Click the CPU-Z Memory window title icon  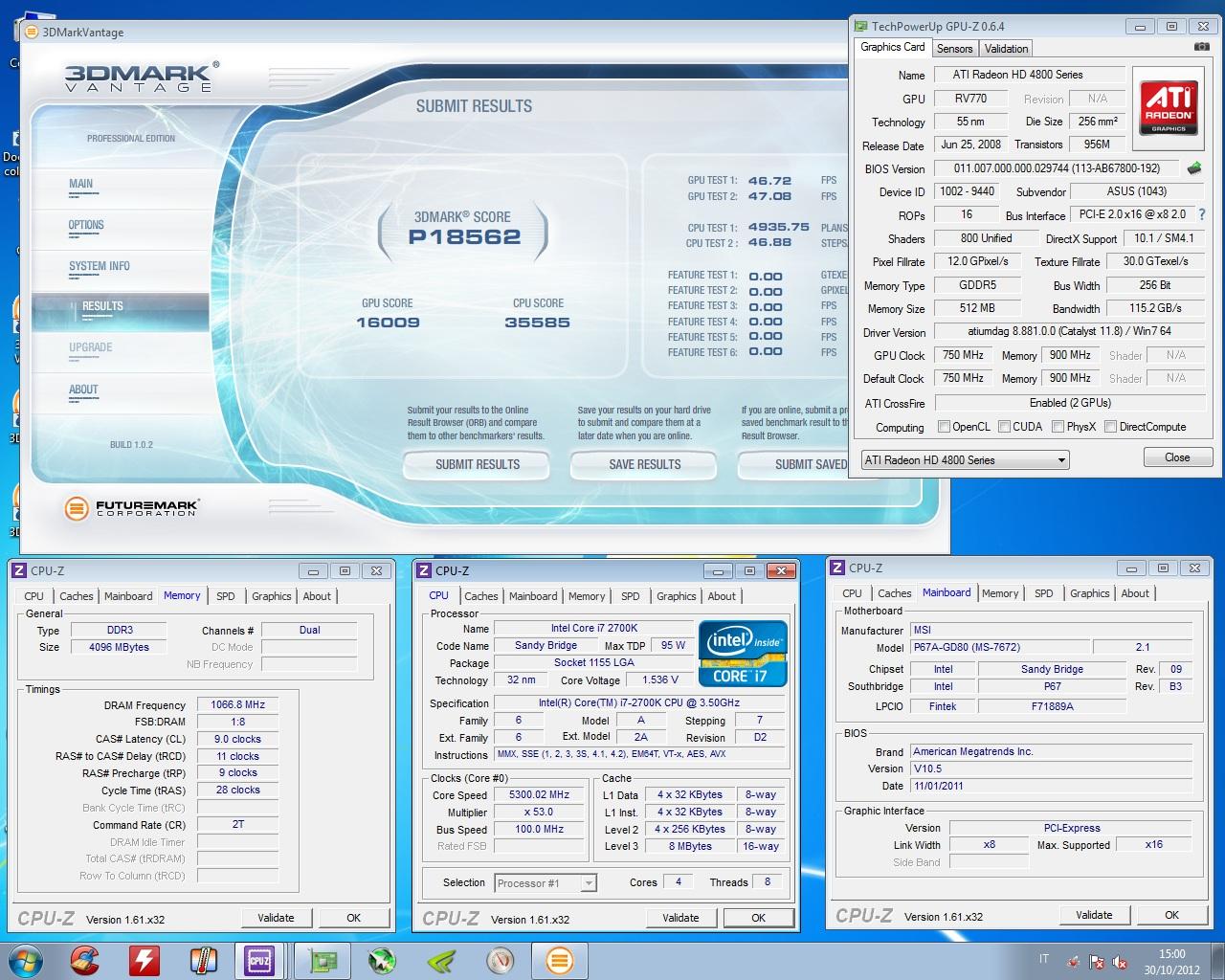click(19, 570)
